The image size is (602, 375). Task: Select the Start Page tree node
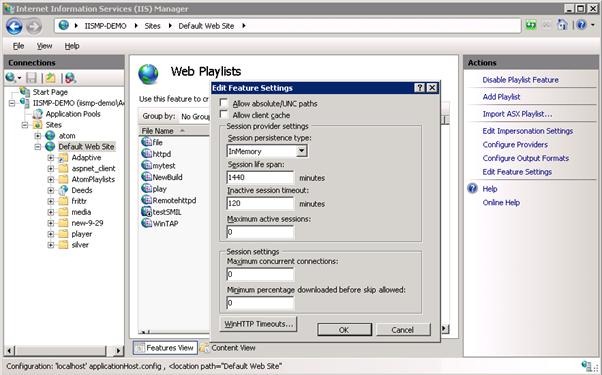coord(50,92)
